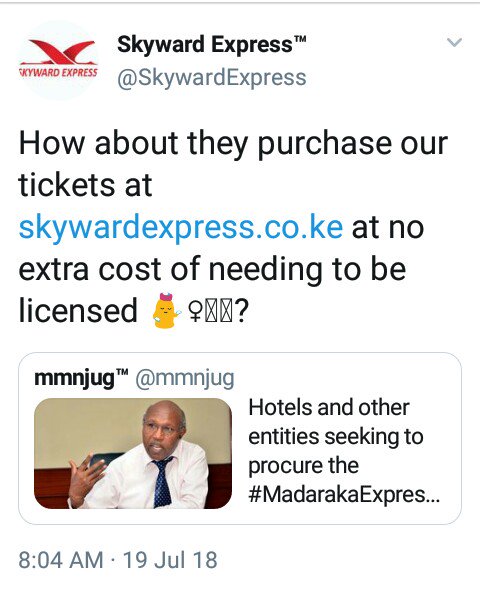Tap the TM symbol beside Skyward Express
This screenshot has height=591, width=480.
tap(300, 39)
